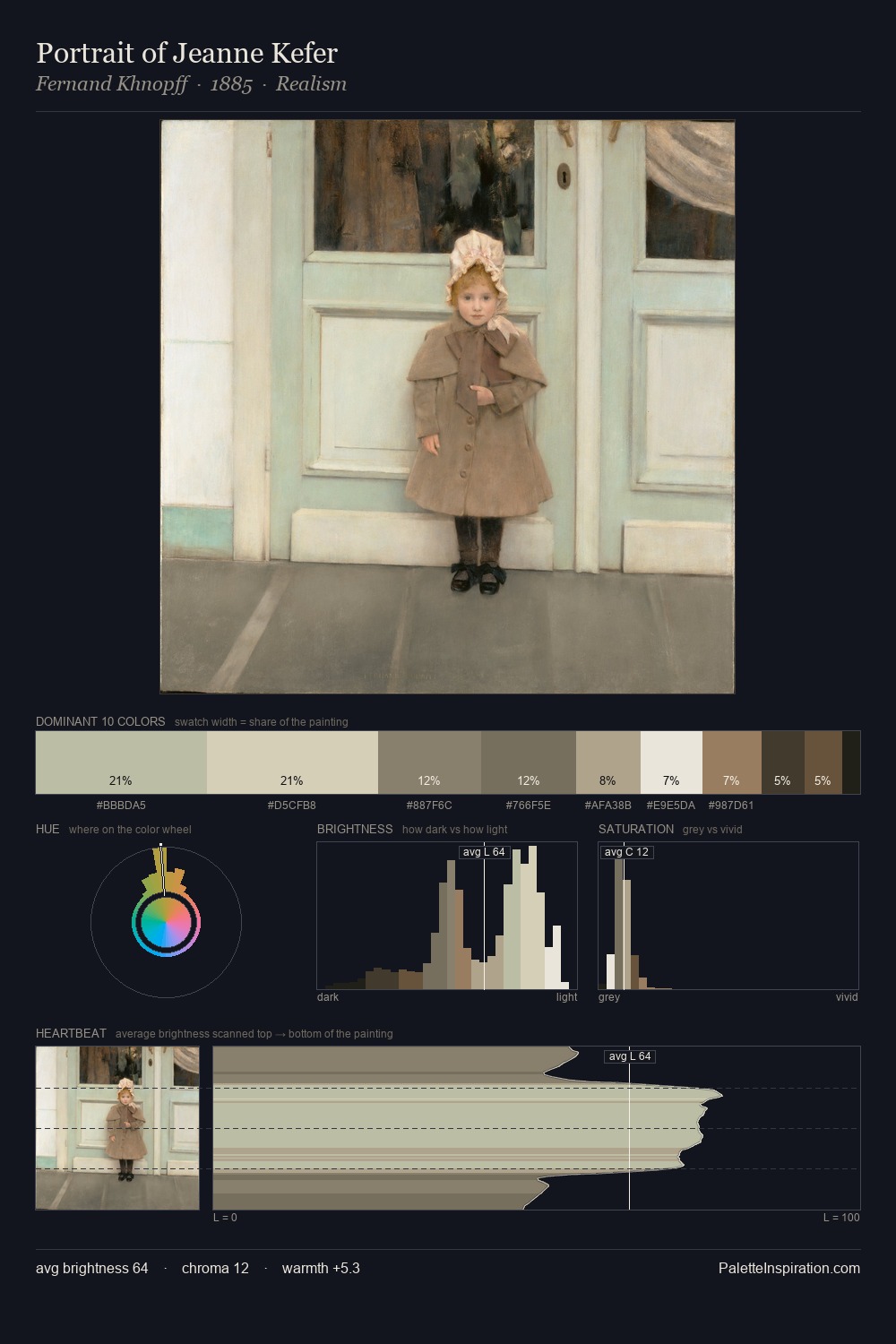The width and height of the screenshot is (896, 1344).
Task: Click the 'HEARTBEAT' section heading
Action: [x=71, y=1033]
